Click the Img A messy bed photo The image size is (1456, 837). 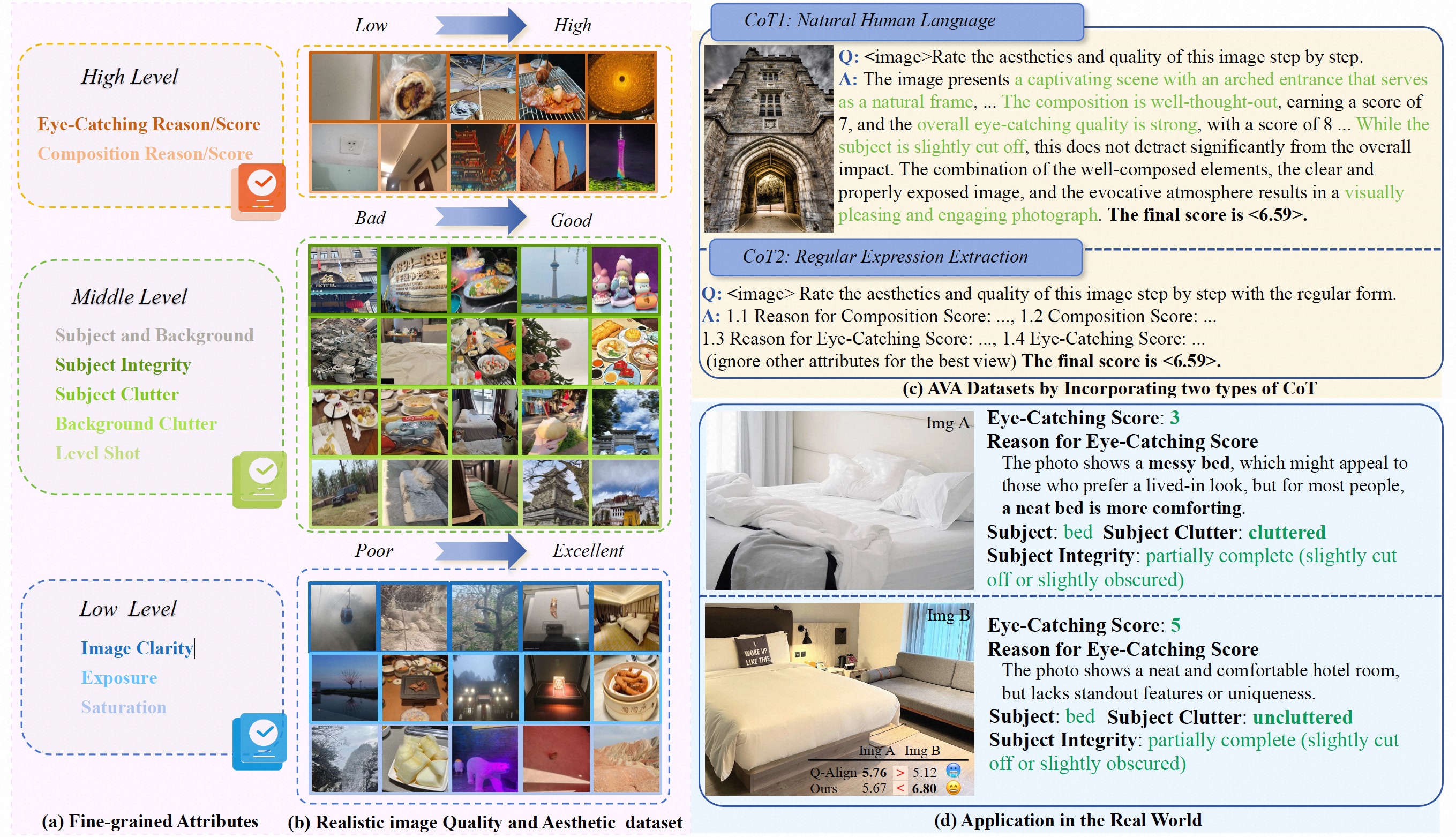click(839, 500)
